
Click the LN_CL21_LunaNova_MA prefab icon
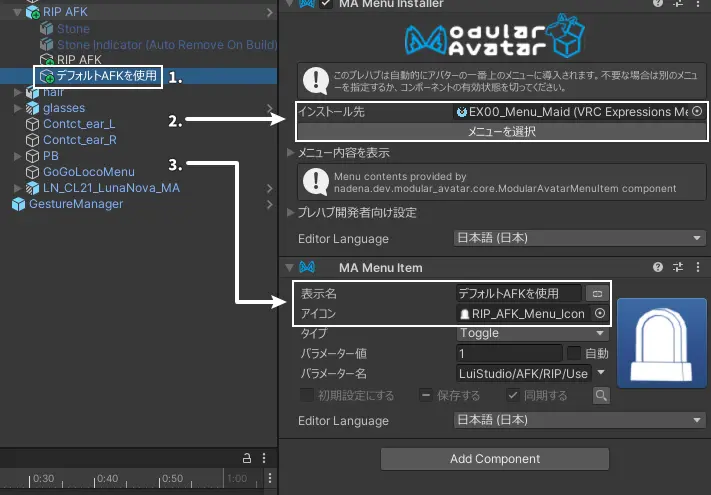click(33, 188)
